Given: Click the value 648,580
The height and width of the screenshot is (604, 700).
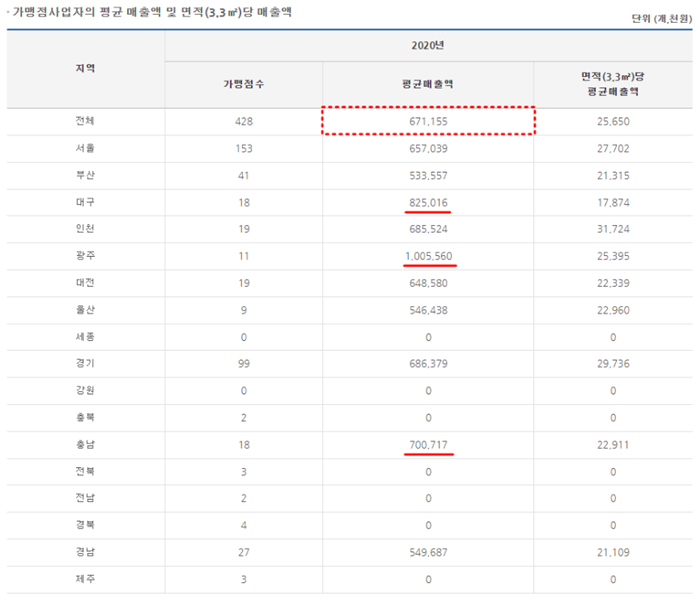Looking at the screenshot, I should click(x=428, y=283).
